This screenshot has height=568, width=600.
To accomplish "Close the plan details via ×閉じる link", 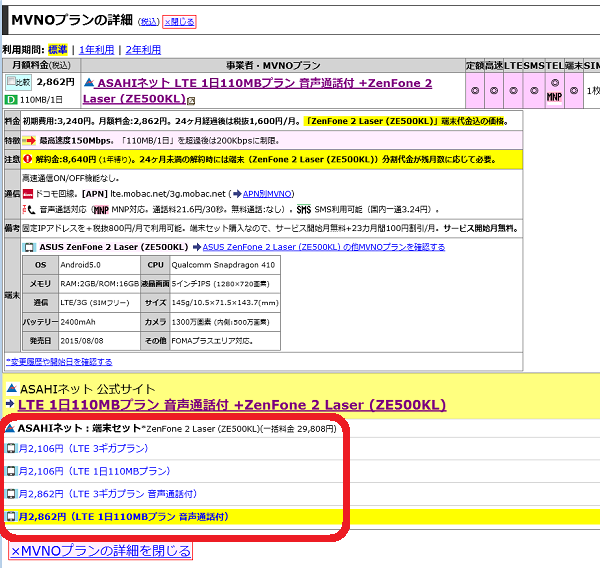I will pos(179,21).
